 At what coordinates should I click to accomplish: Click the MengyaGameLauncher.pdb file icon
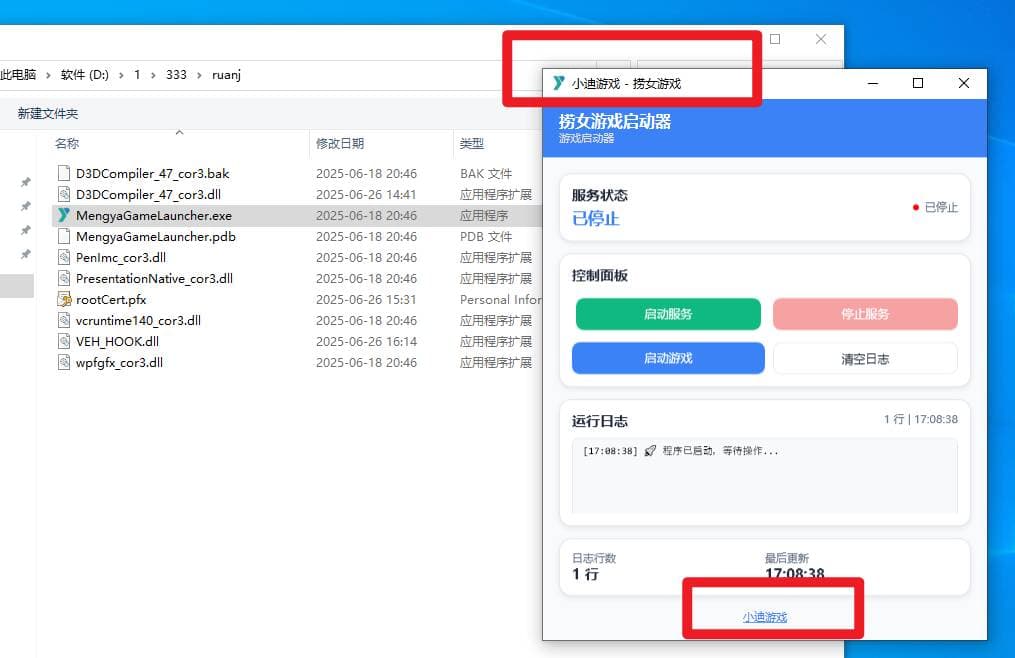(x=64, y=236)
